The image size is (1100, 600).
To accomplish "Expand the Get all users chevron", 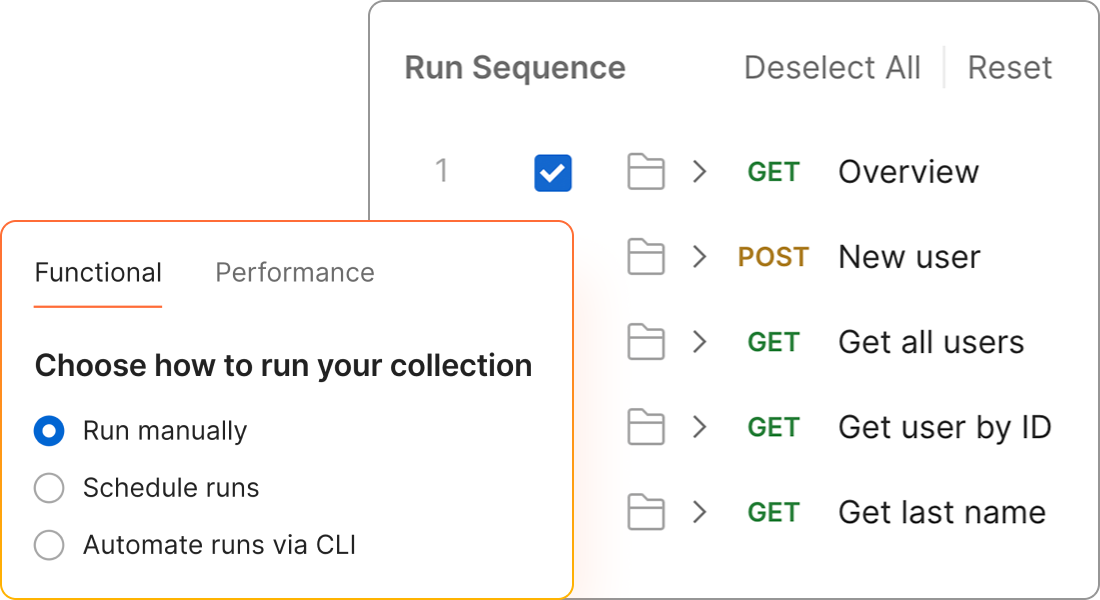I will (700, 342).
